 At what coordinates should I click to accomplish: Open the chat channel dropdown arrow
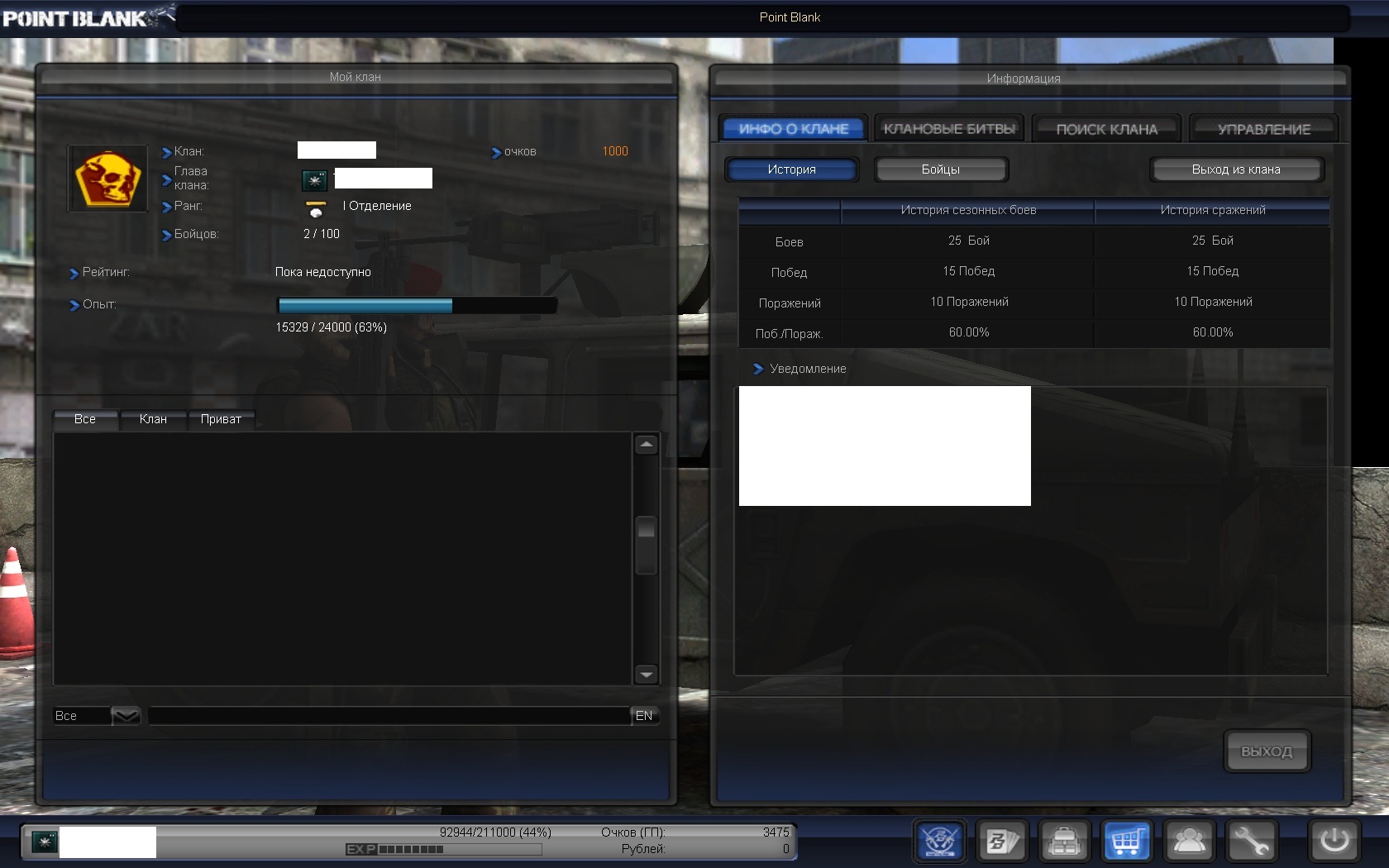point(126,715)
